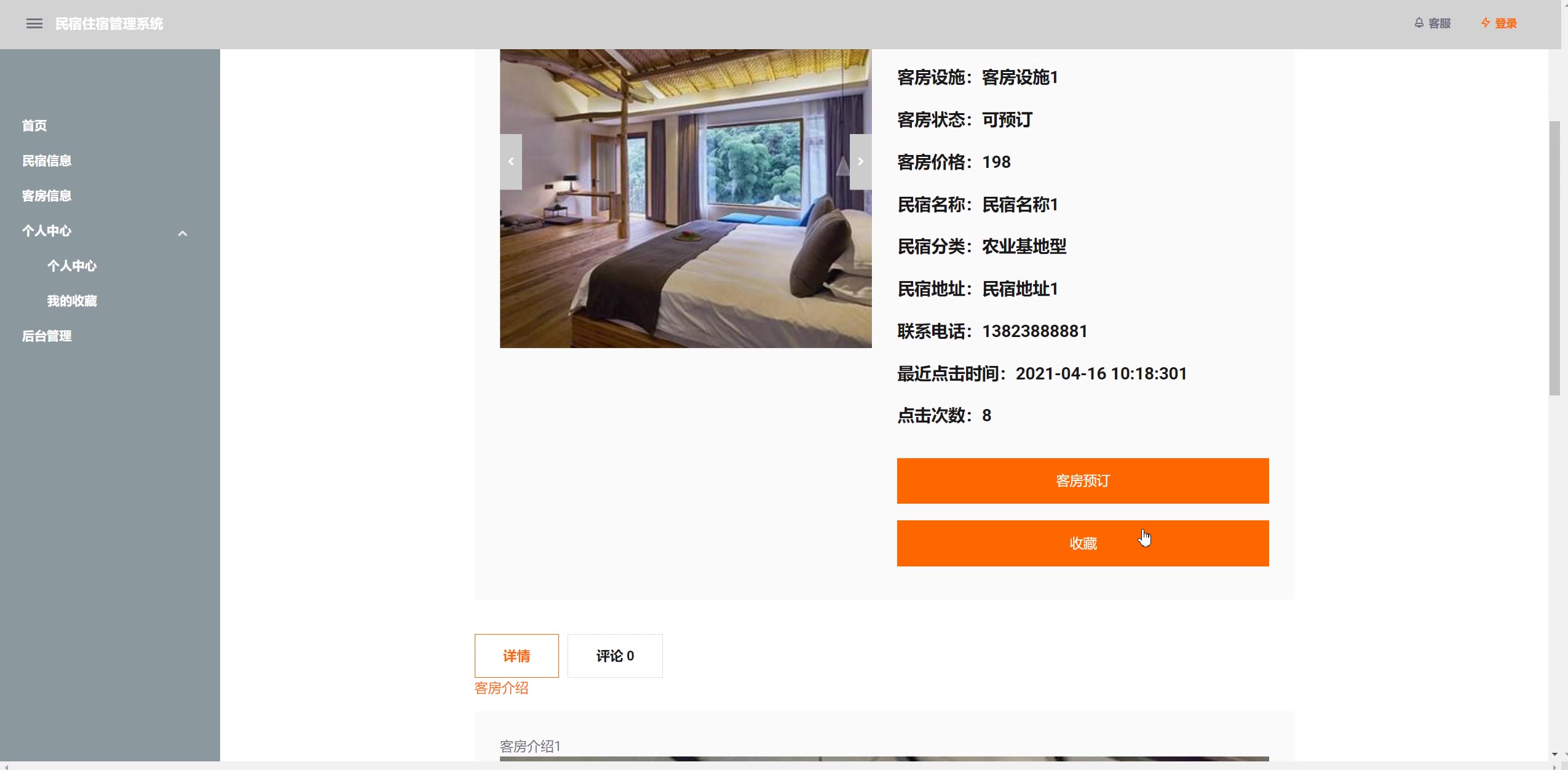Open 我的收藏 in sidebar
1568x770 pixels.
click(x=72, y=301)
